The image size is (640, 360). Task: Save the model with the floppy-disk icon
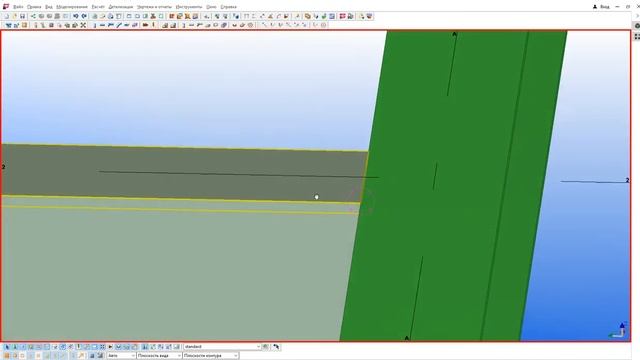(22, 16)
